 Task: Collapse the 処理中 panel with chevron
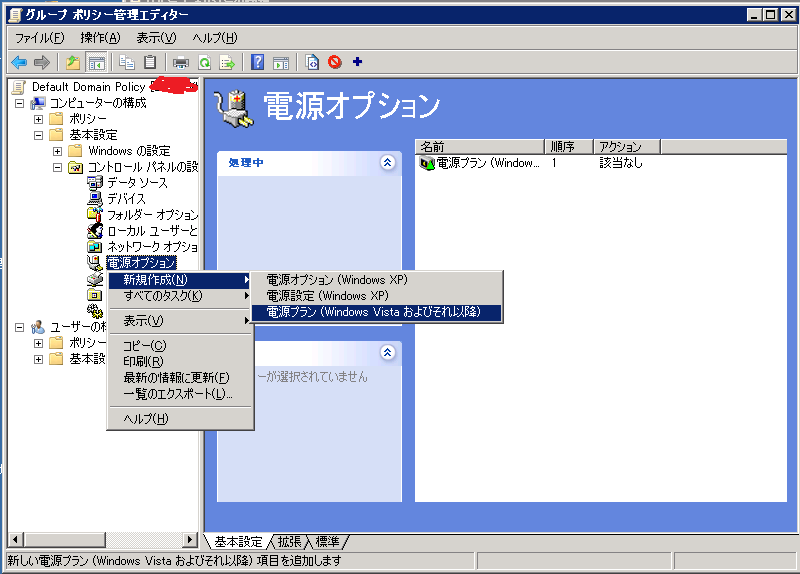point(387,163)
